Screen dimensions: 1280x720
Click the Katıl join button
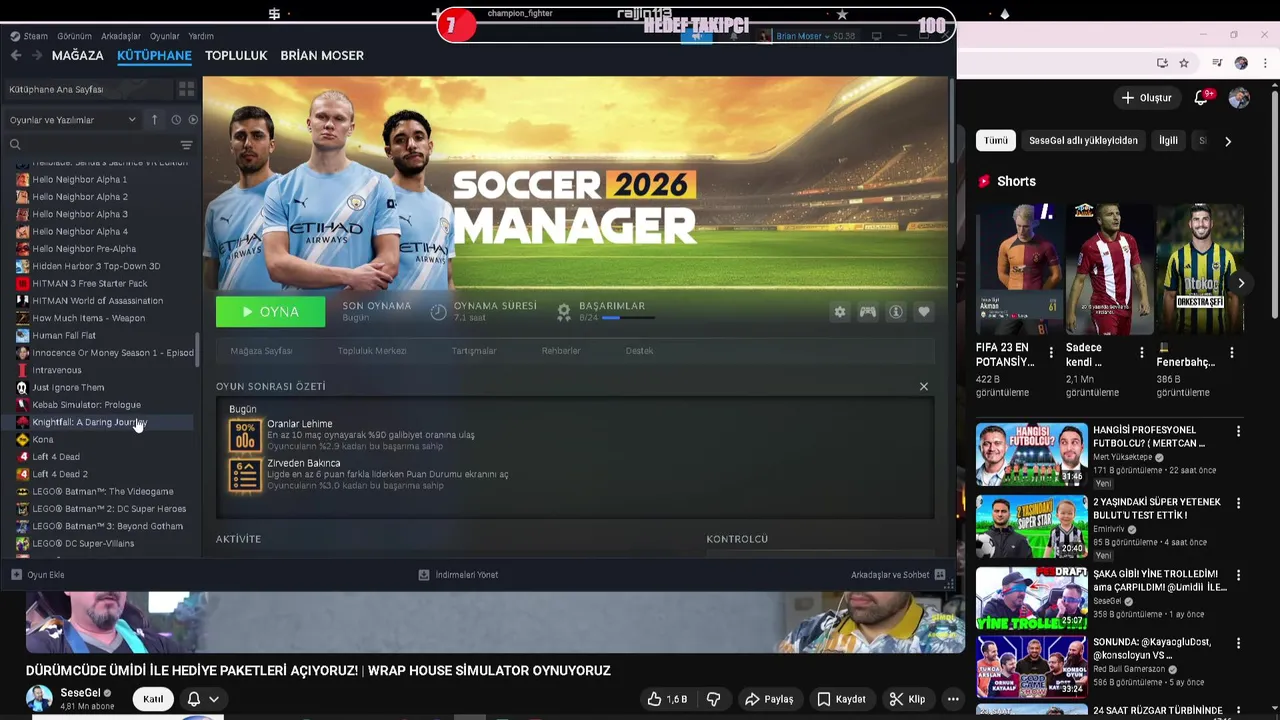tap(153, 699)
